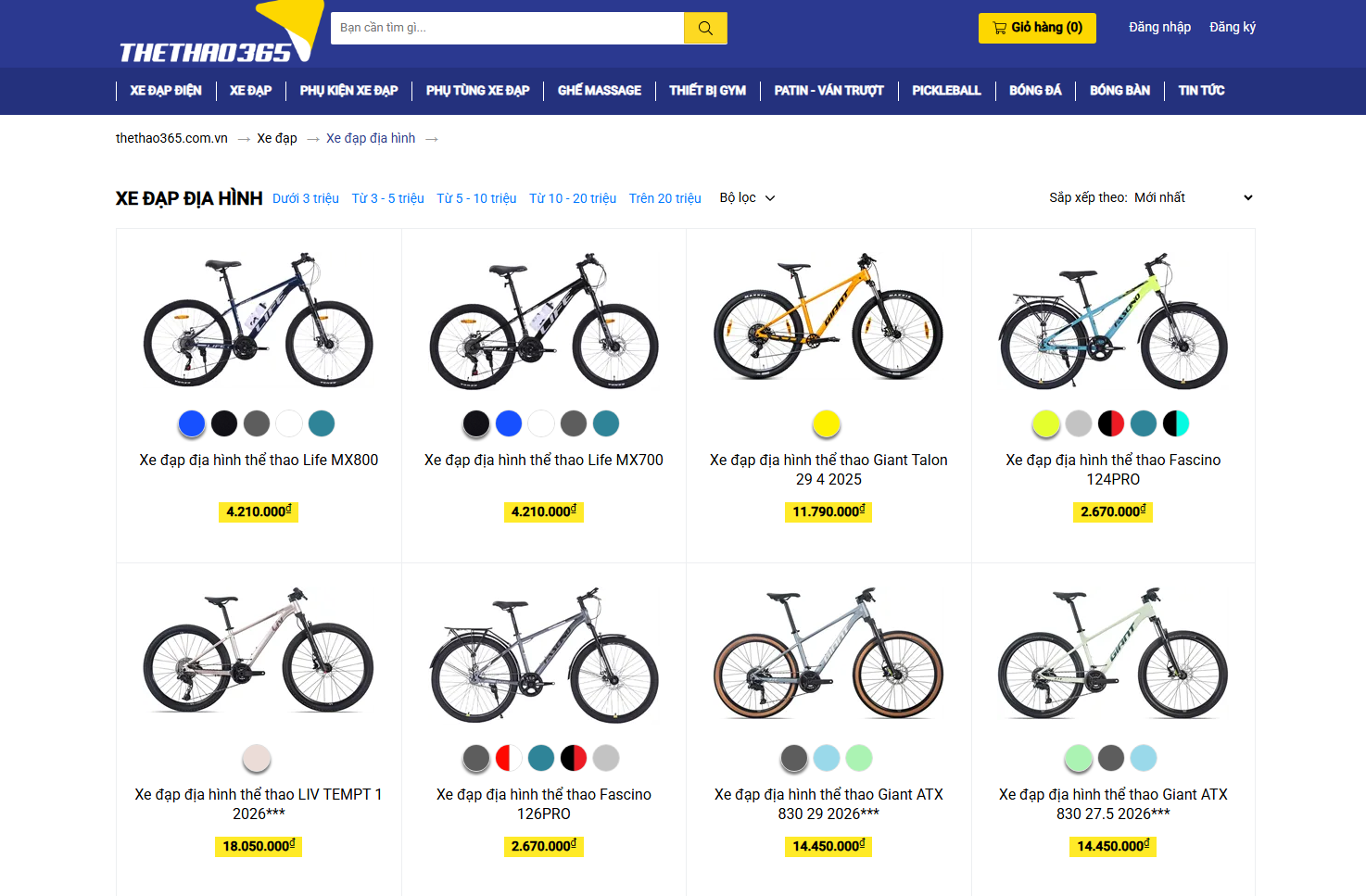Filter by Dưới 3 triệu price range
Viewport: 1366px width, 896px height.
click(x=306, y=198)
